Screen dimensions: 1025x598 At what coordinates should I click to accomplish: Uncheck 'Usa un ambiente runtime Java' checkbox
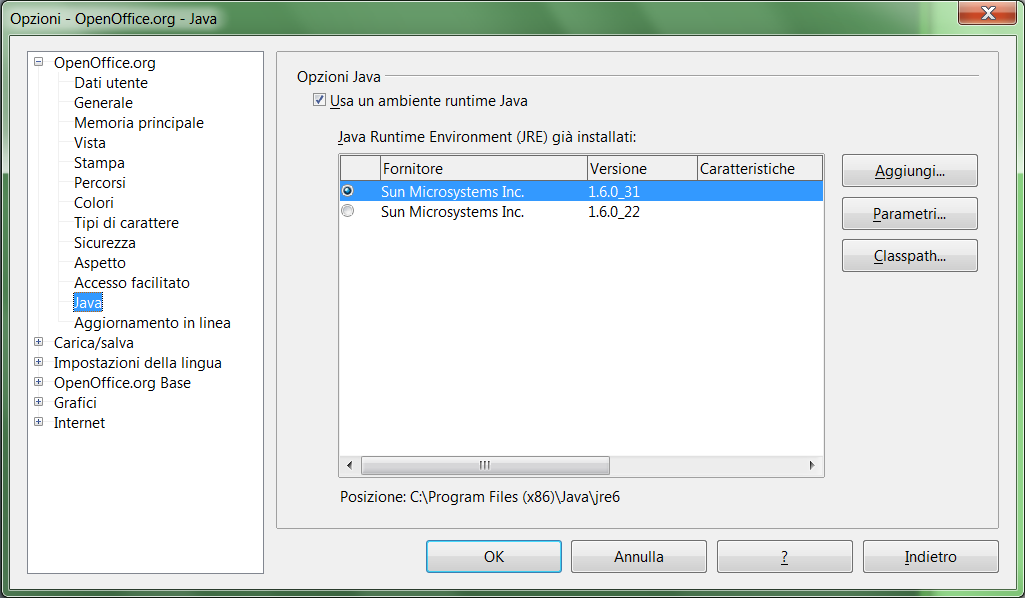pos(319,100)
